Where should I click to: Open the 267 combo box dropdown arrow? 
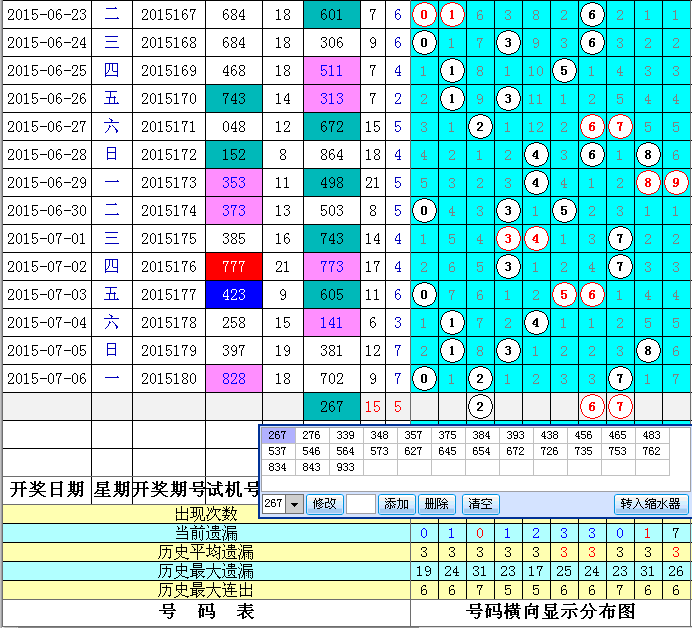tap(294, 504)
